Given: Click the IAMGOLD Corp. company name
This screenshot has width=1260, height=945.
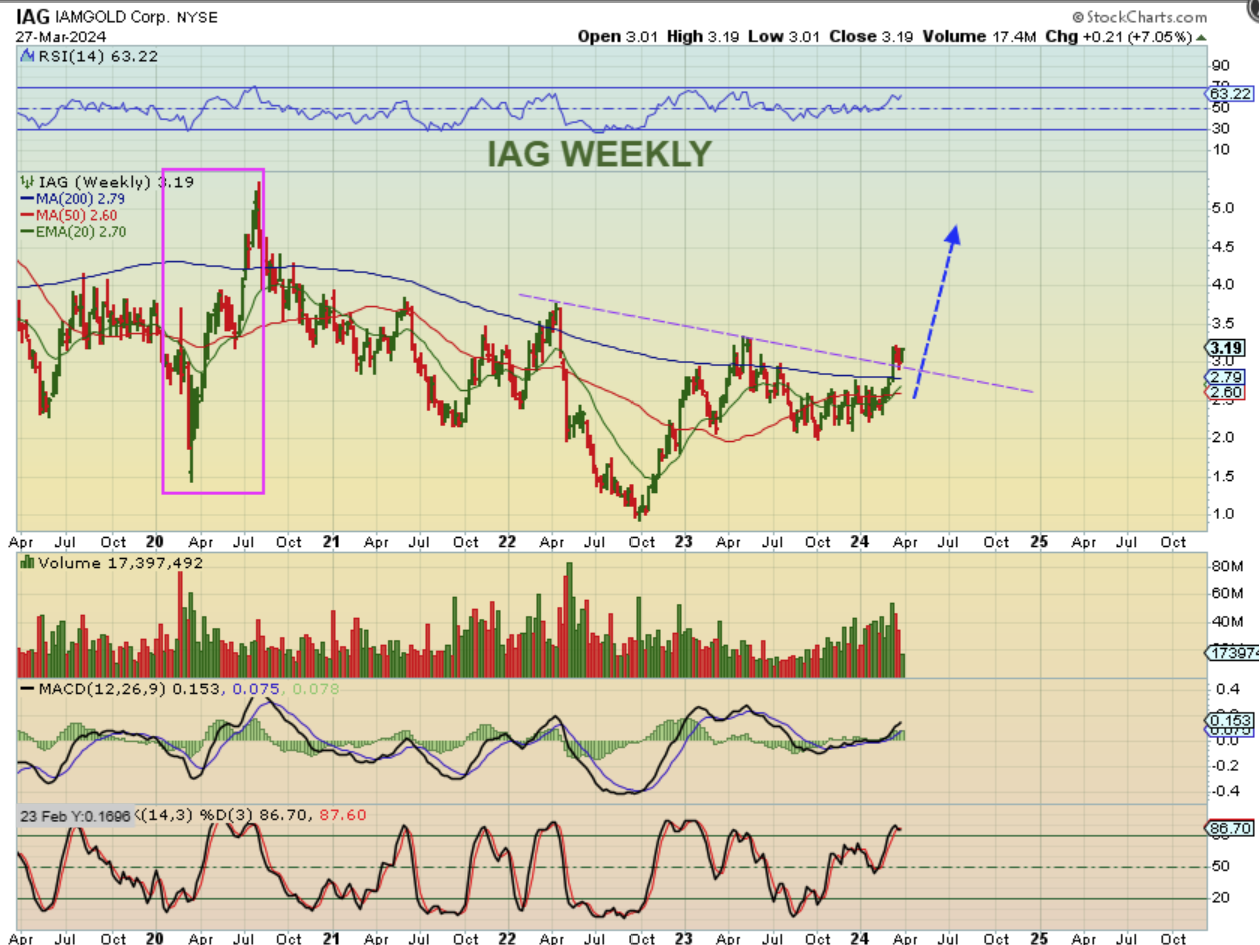Looking at the screenshot, I should coord(114,18).
